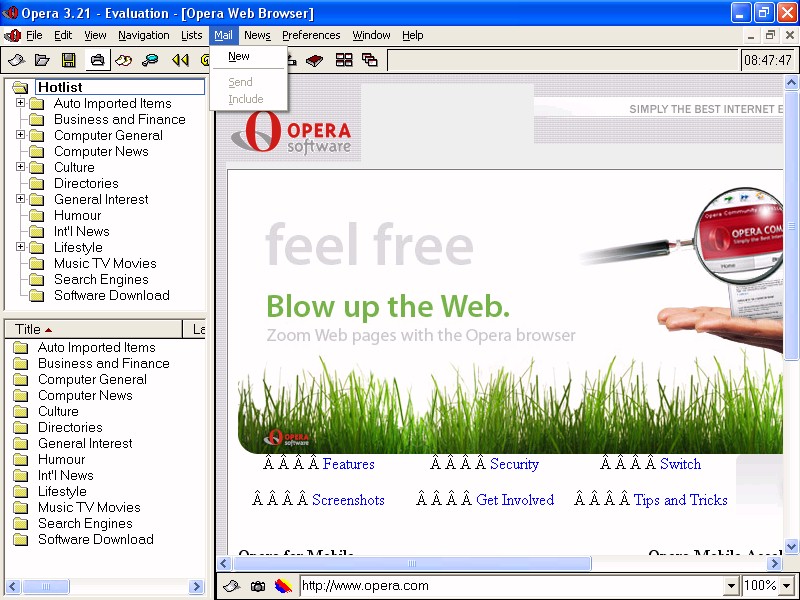Click the Opera logo in page header
Viewport: 800px width, 600px height.
pos(291,132)
